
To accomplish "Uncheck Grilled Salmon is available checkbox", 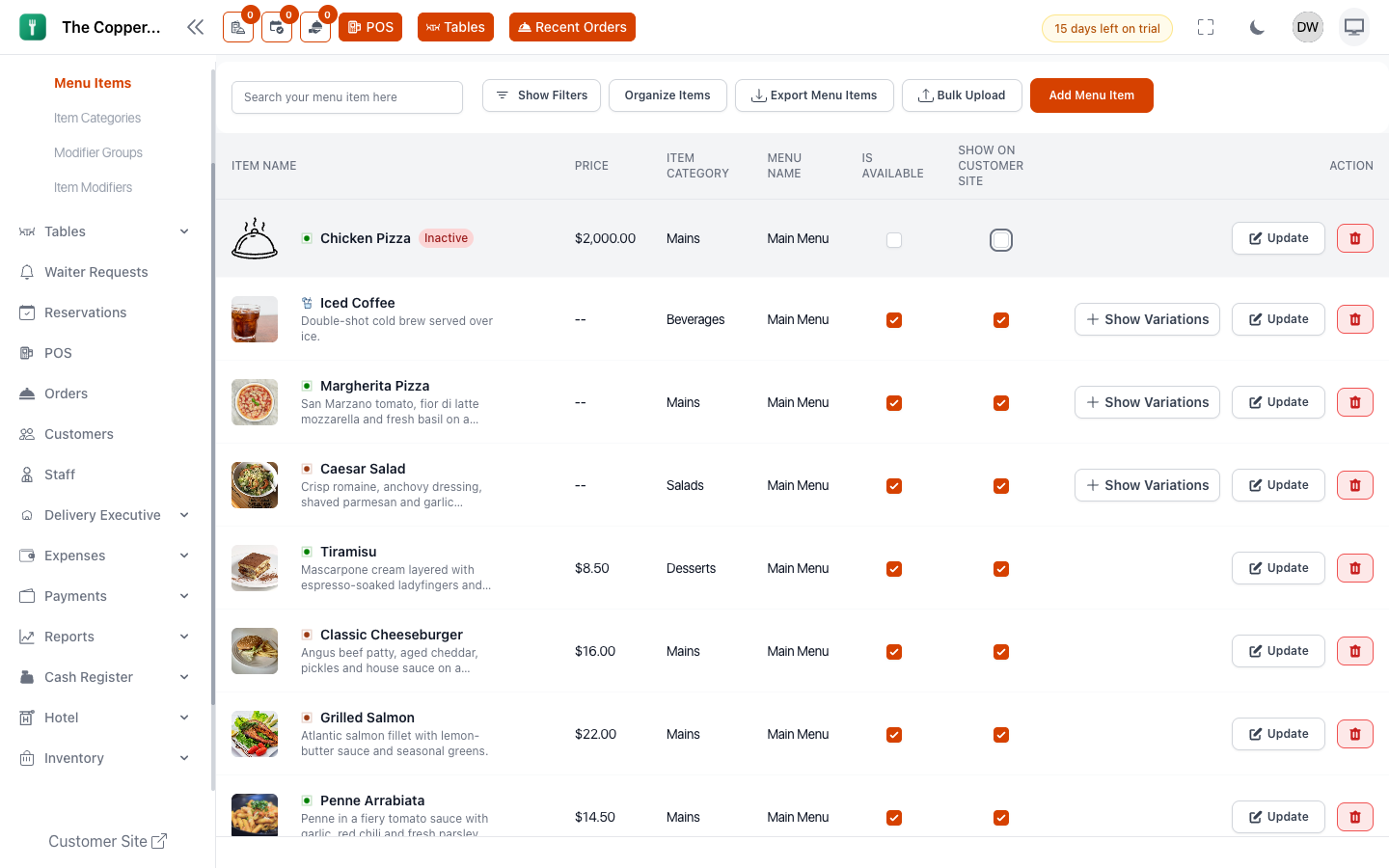I will tap(894, 735).
